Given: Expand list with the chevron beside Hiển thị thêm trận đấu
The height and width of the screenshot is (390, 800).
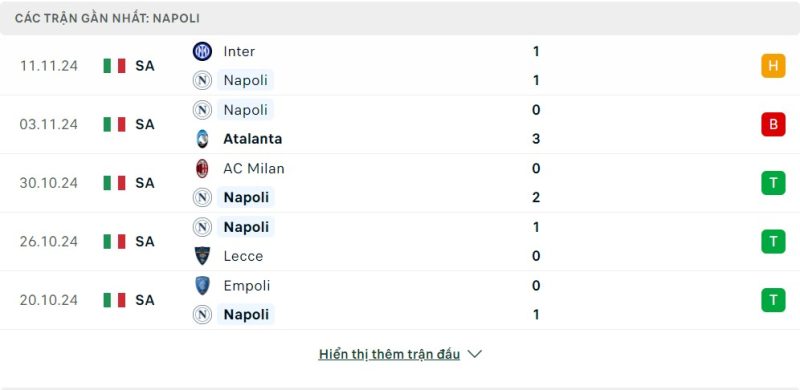Looking at the screenshot, I should click(474, 354).
